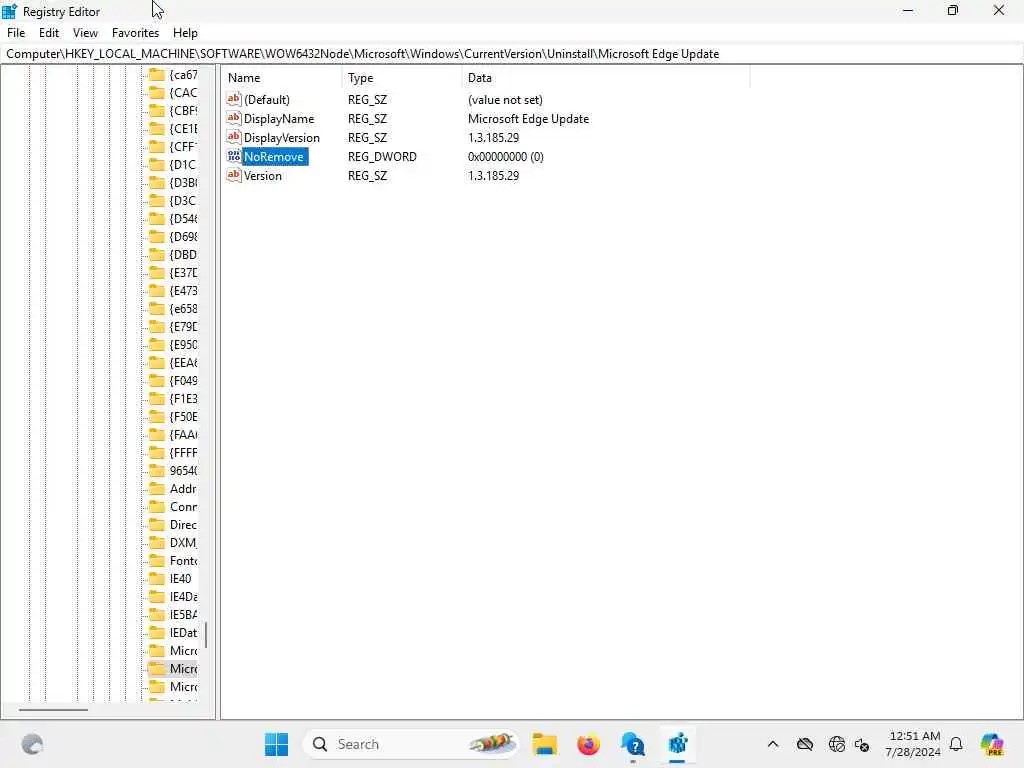Select the DisplayName value name

point(279,119)
